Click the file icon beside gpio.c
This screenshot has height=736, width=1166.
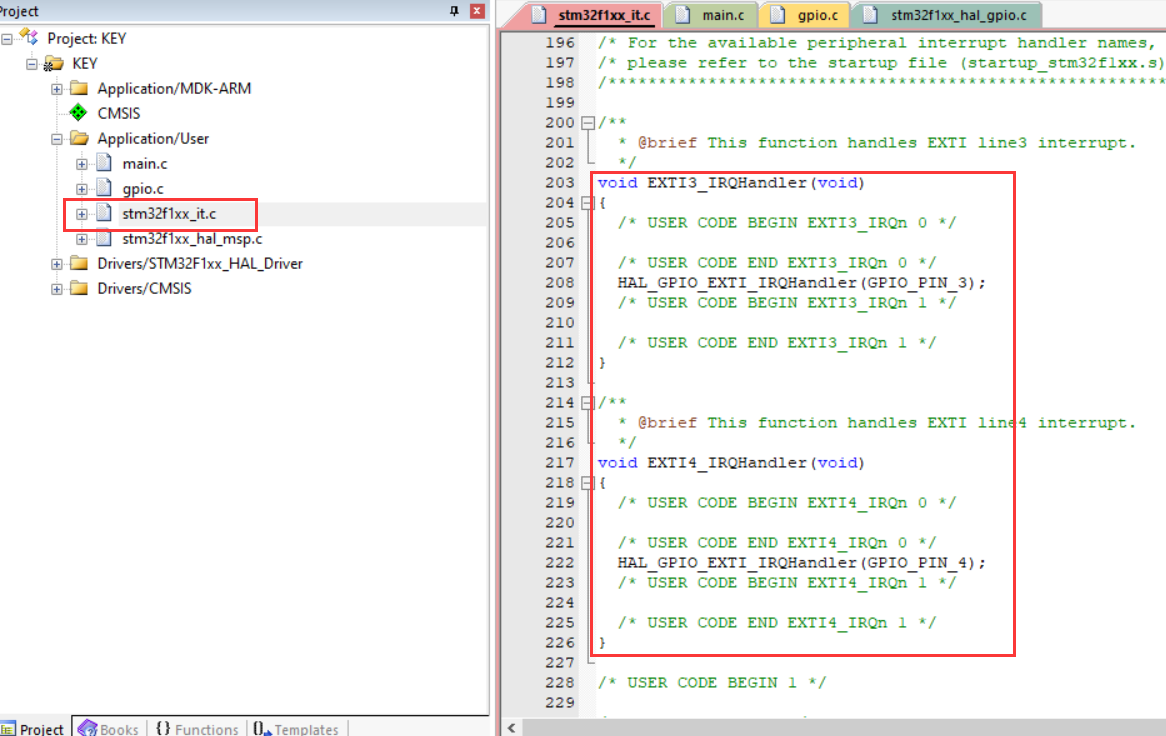(105, 188)
